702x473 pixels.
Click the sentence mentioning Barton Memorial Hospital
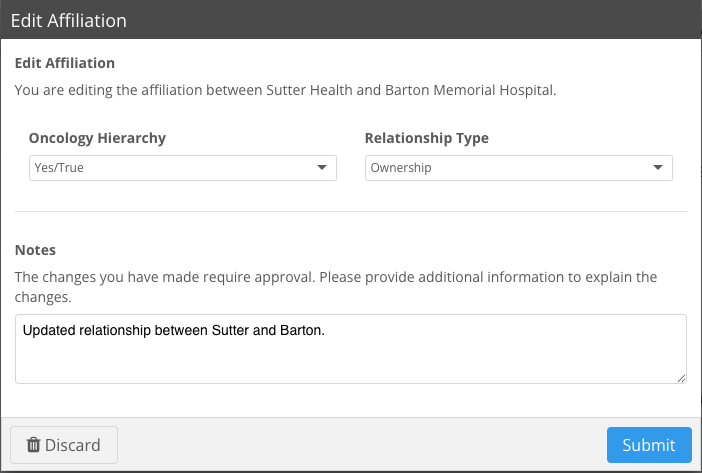[286, 90]
